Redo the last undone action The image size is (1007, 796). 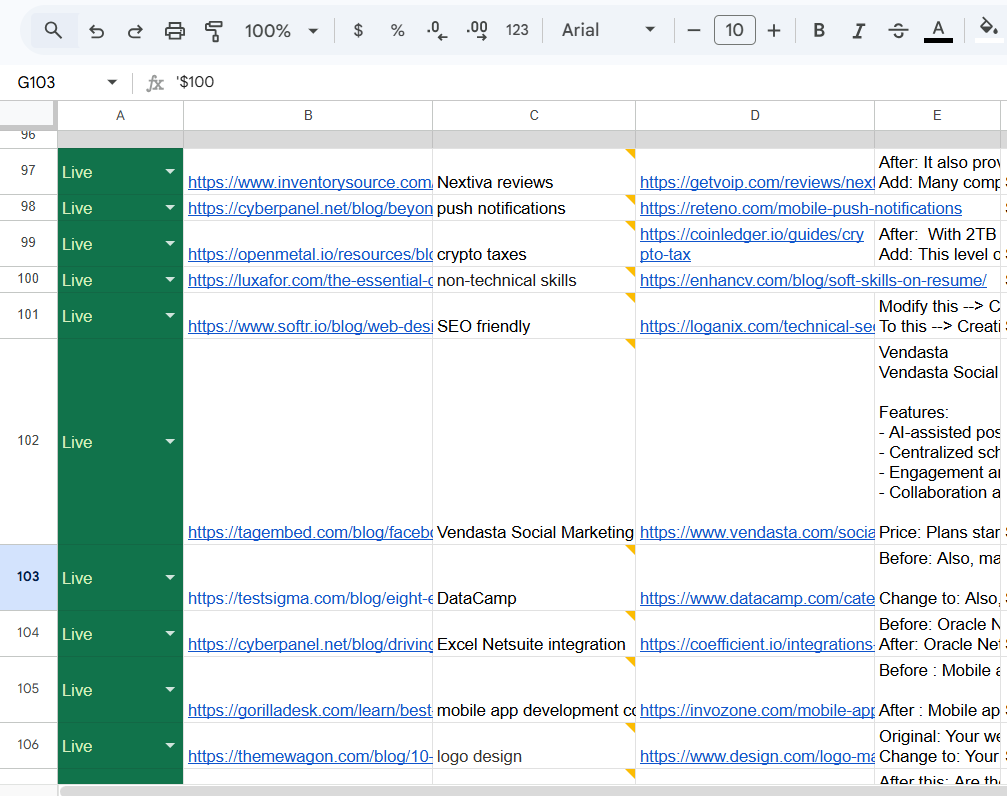135,31
